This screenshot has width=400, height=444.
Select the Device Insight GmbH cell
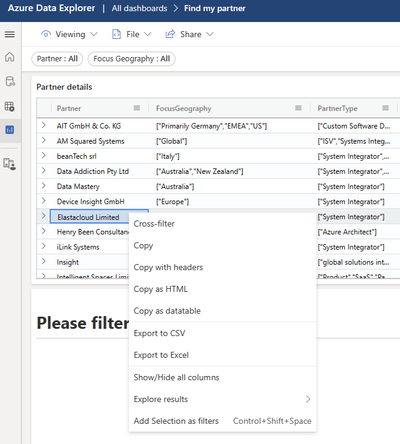click(x=99, y=201)
